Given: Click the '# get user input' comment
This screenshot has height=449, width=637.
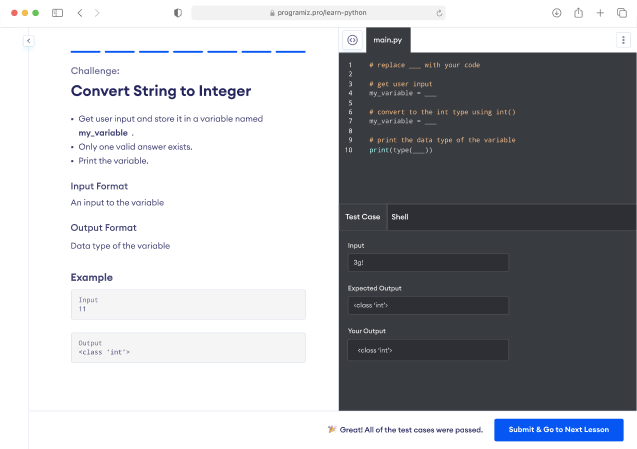Looking at the screenshot, I should tap(401, 84).
